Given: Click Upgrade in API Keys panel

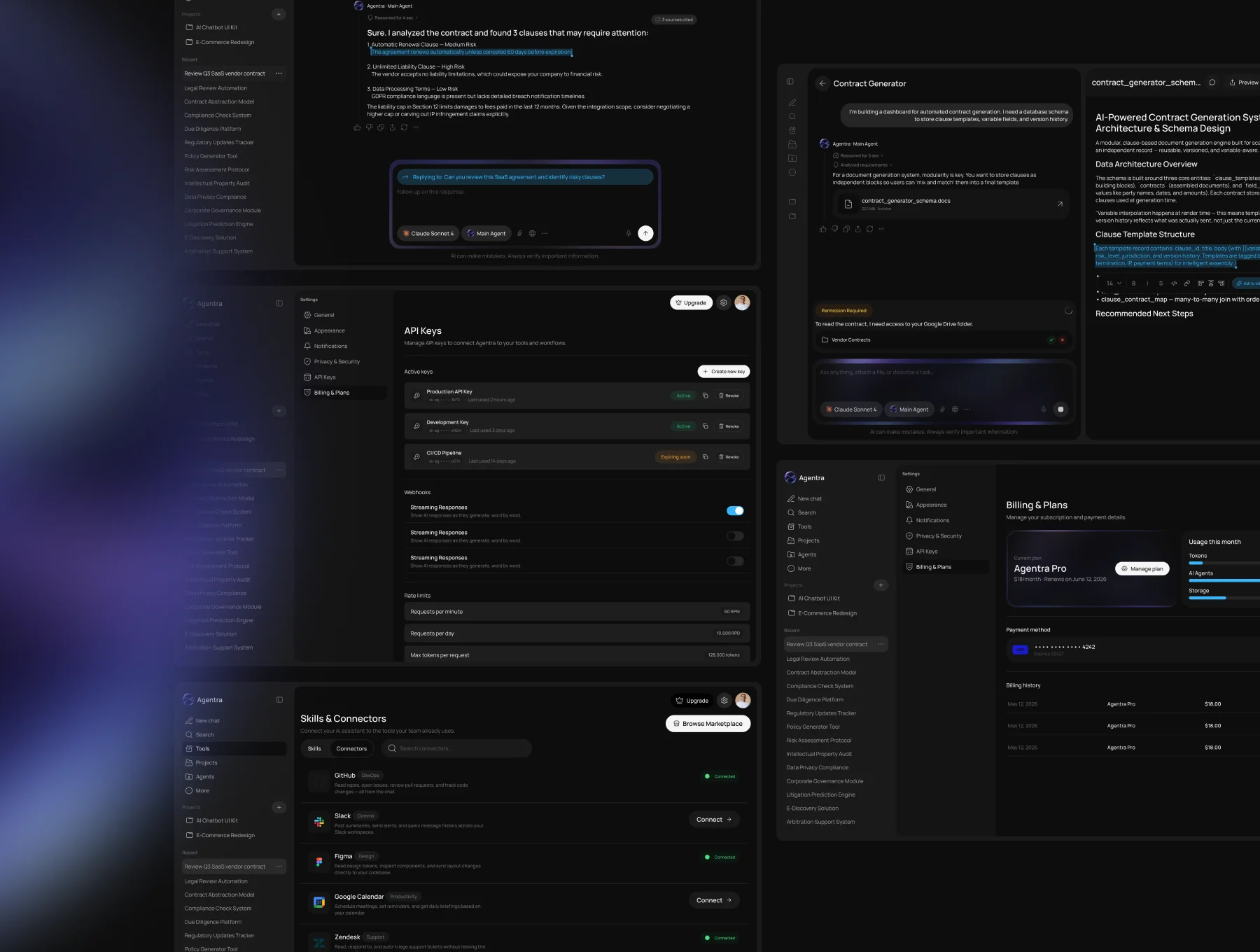Looking at the screenshot, I should coord(691,302).
